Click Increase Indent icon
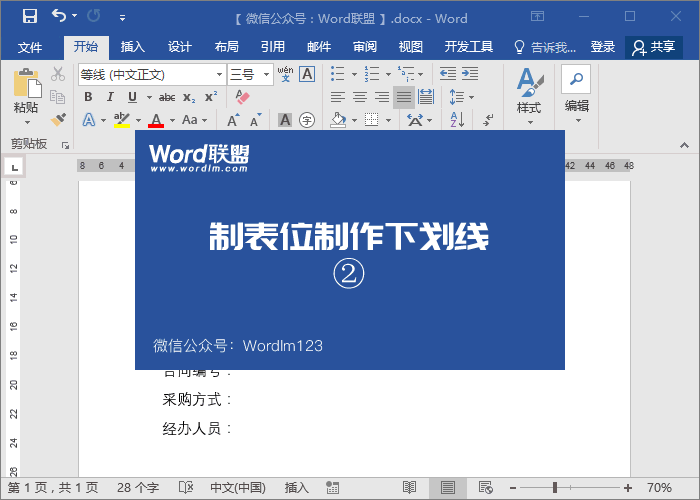Image resolution: width=700 pixels, height=500 pixels. click(x=470, y=74)
